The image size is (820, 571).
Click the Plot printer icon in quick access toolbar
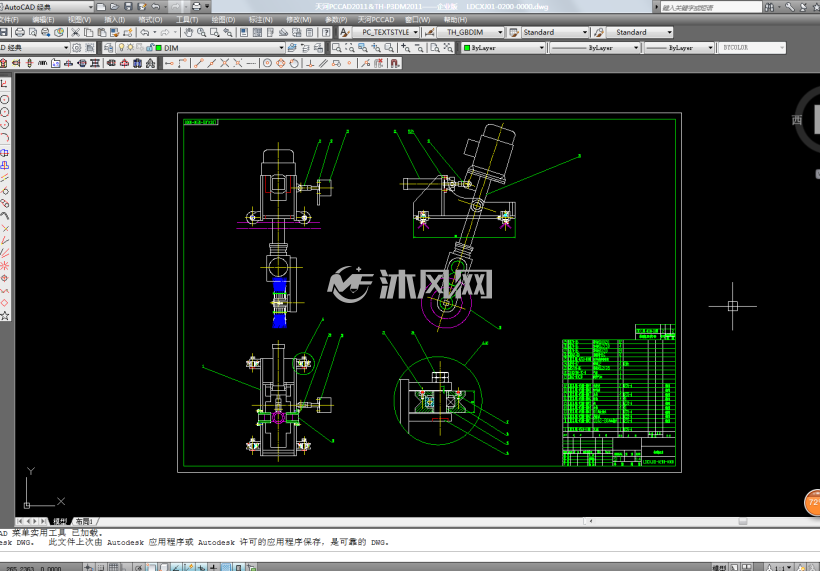[197, 6]
